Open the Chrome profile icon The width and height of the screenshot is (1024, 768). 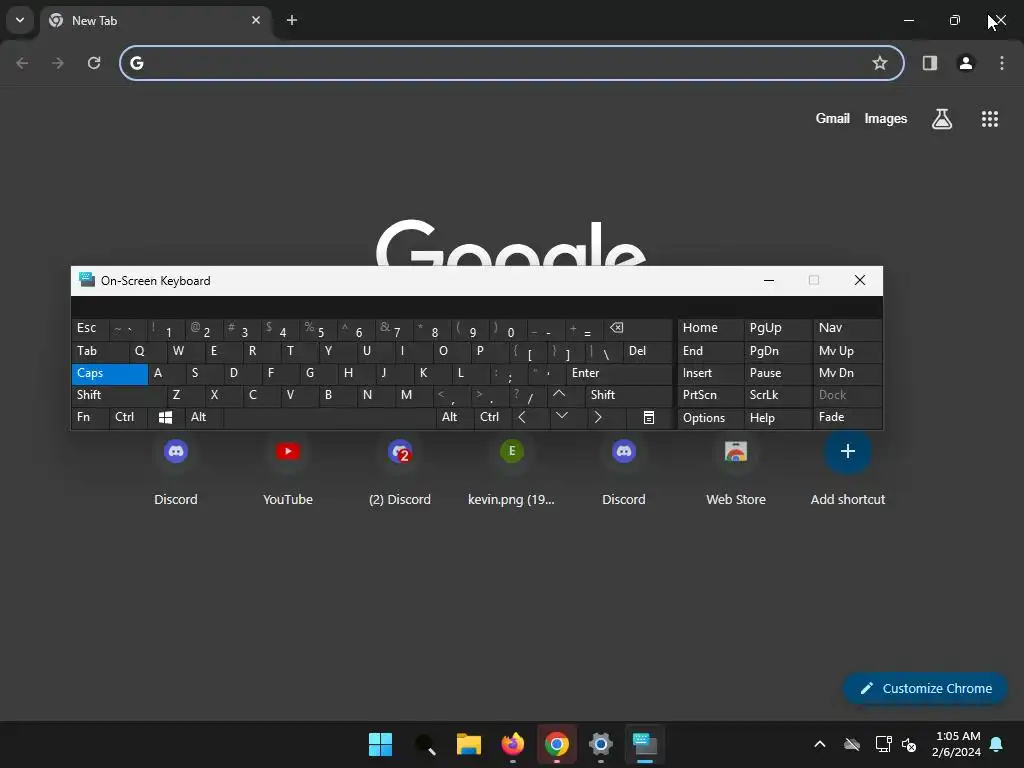965,63
